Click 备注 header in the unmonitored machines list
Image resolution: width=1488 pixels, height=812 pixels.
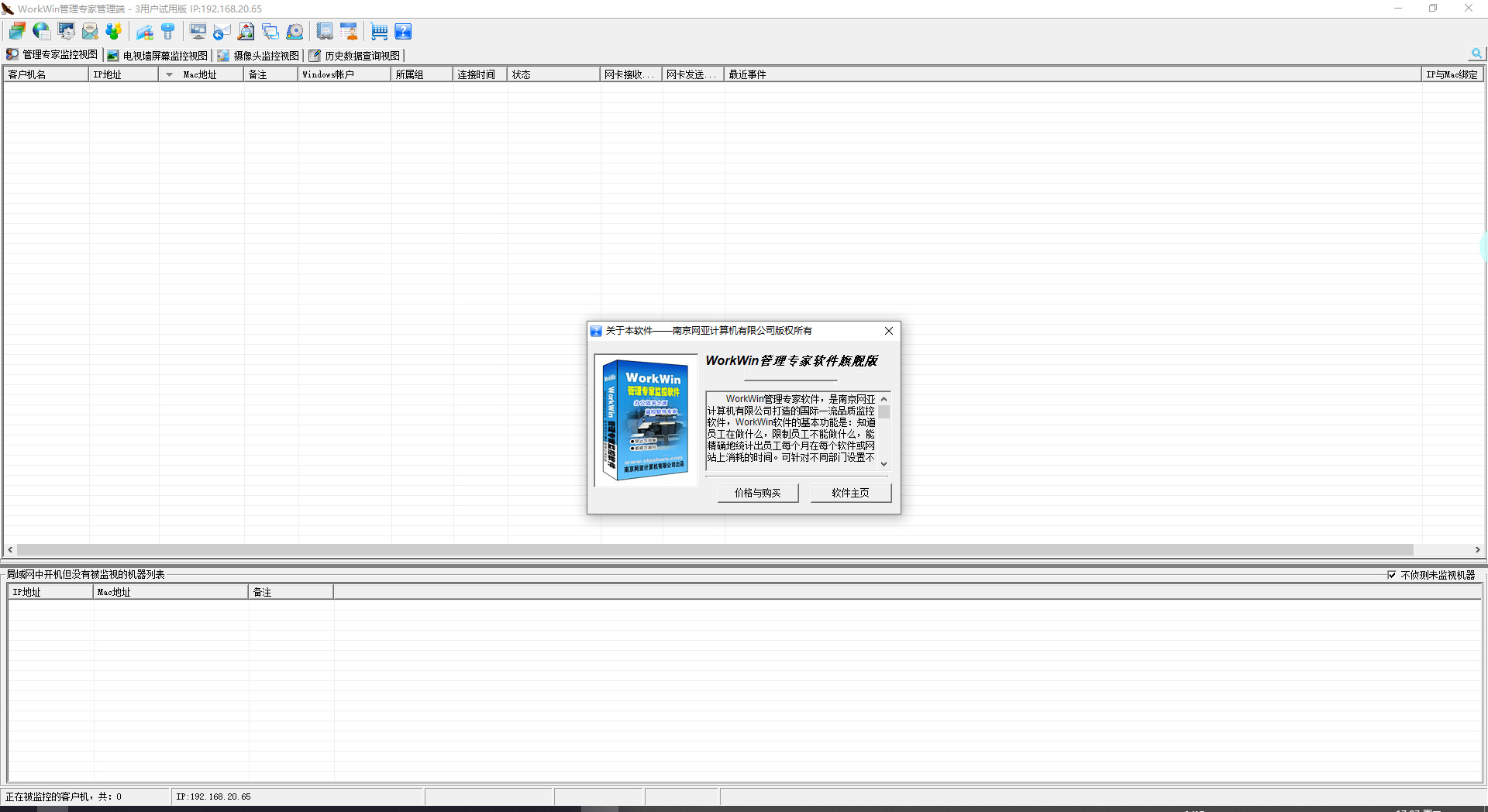[291, 592]
